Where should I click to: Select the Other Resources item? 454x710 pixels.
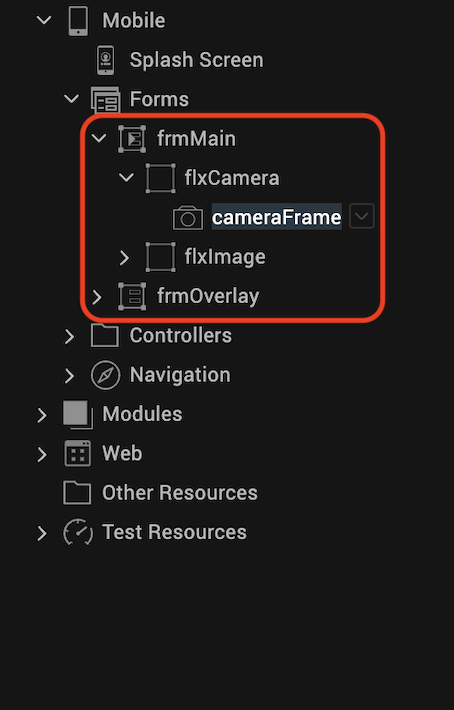[x=160, y=493]
